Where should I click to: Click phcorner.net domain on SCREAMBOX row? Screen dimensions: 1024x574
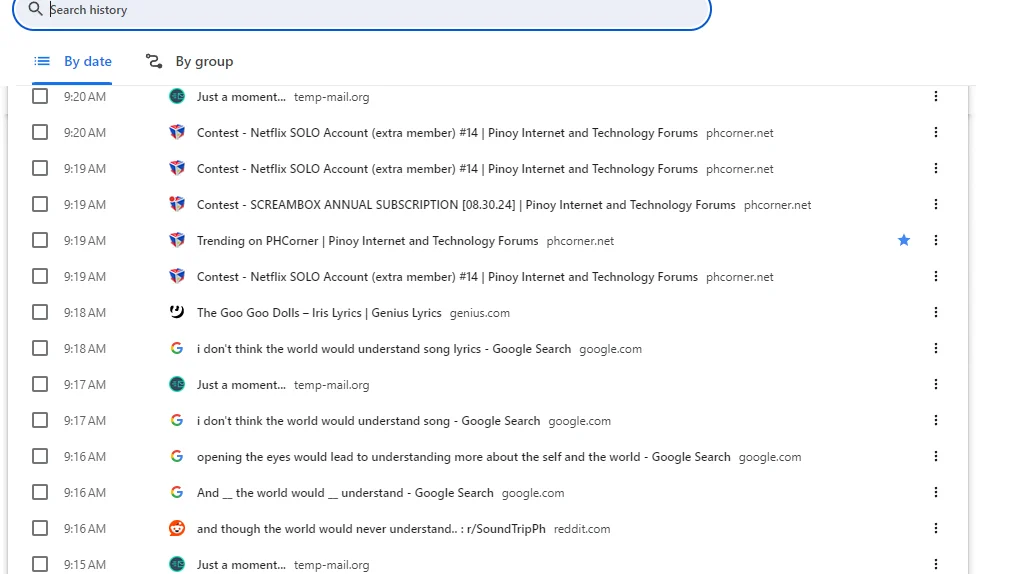777,205
